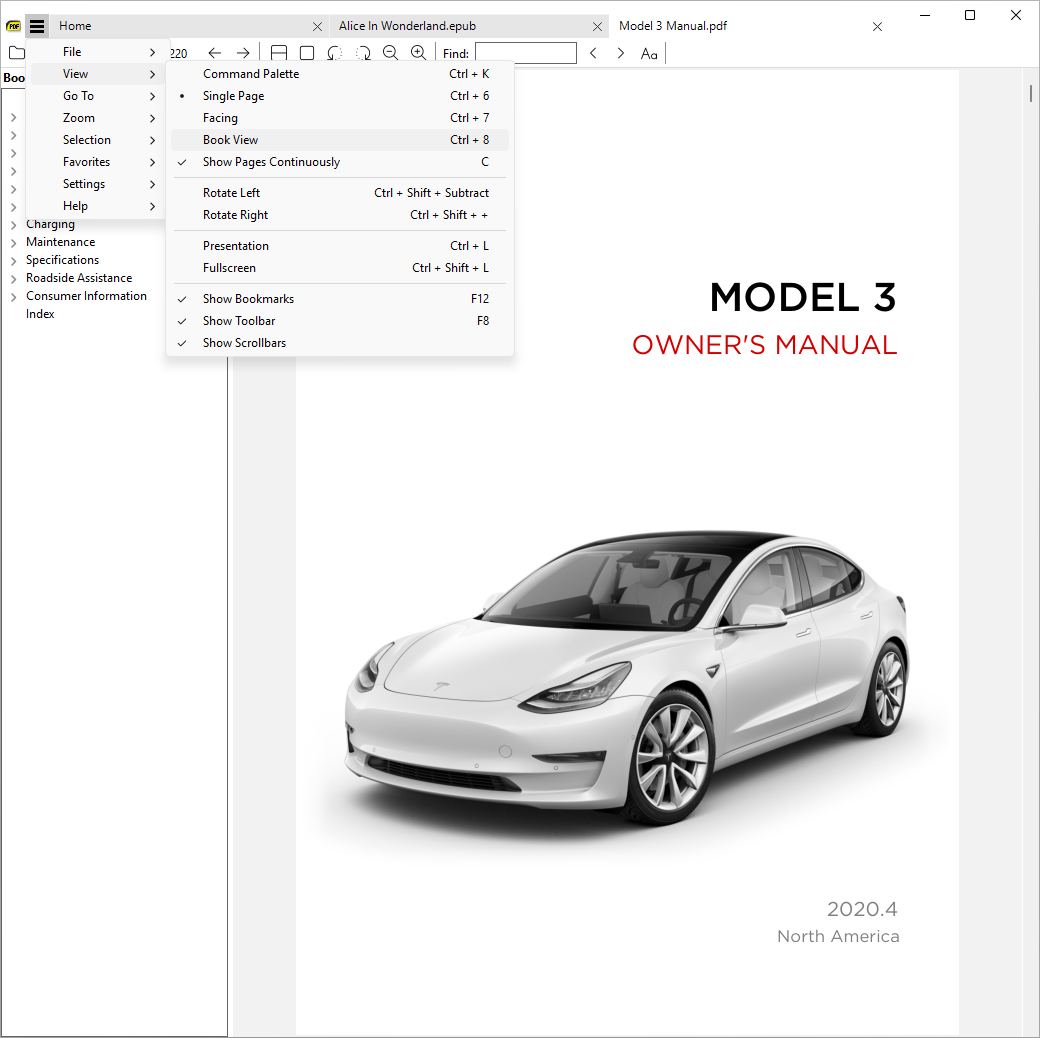Image resolution: width=1040 pixels, height=1038 pixels.
Task: Close the Model 3 Manual.pdf tab
Action: click(877, 27)
